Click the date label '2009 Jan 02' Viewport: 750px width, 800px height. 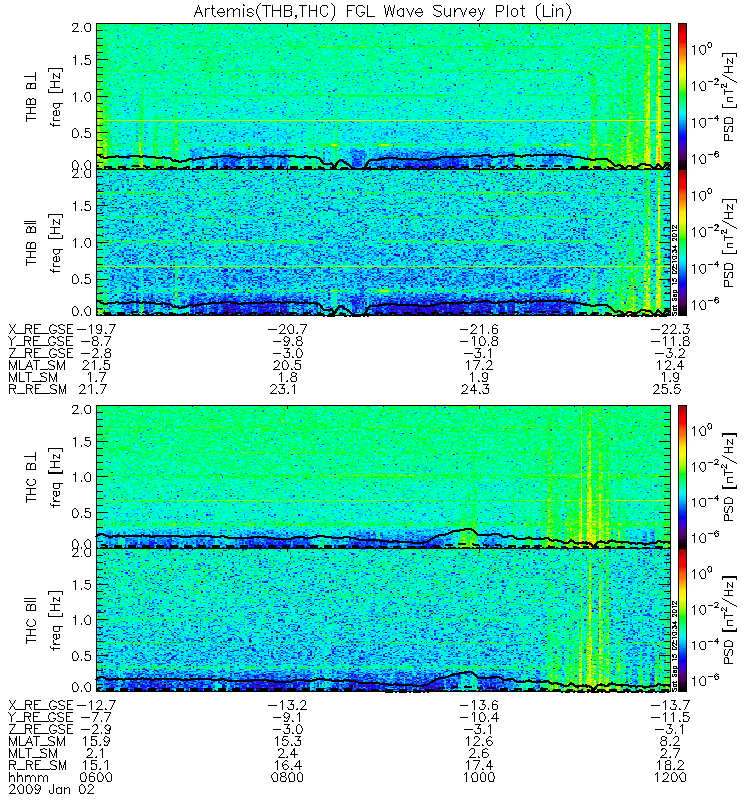(52, 790)
